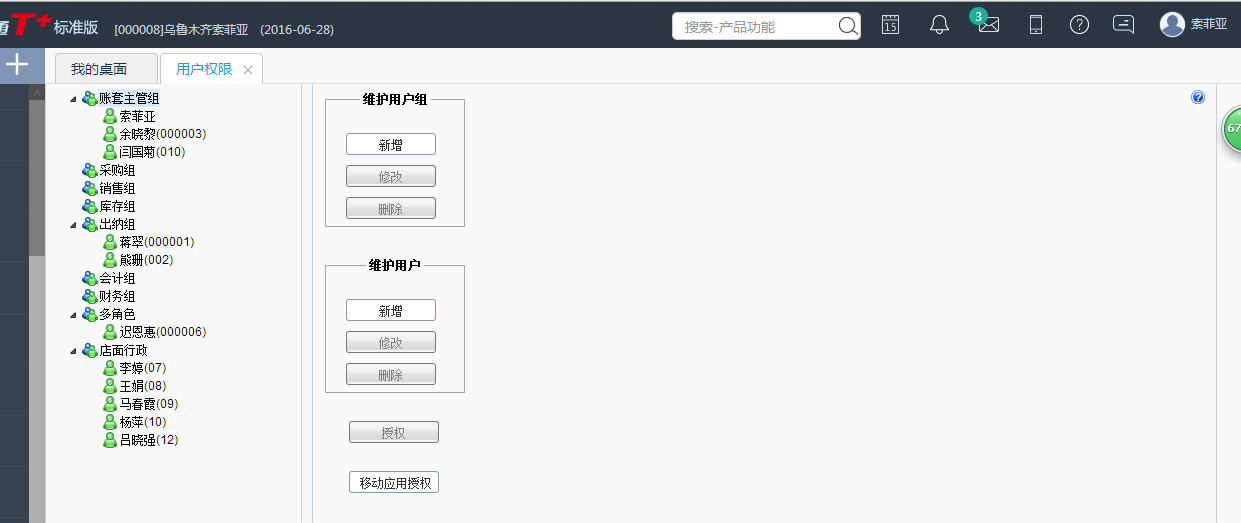Click 新增 under 维护用户组
The image size is (1241, 523).
pyautogui.click(x=391, y=144)
